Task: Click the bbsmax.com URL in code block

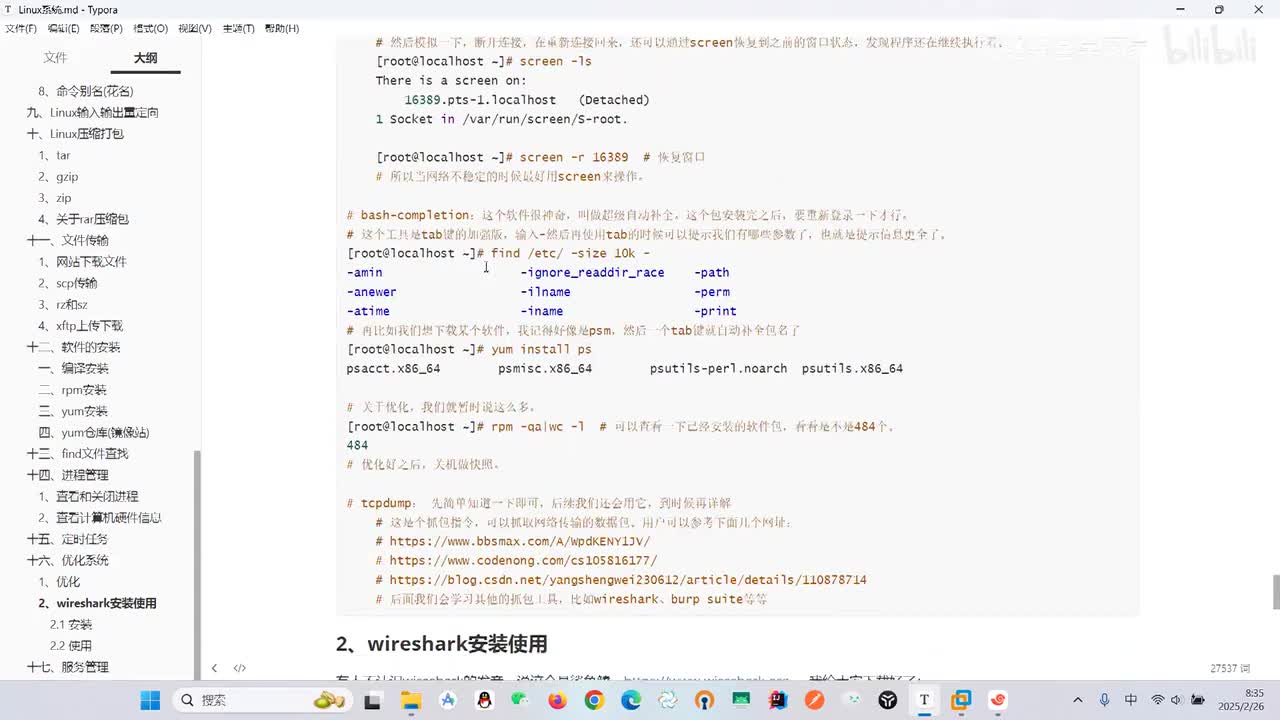Action: point(519,541)
